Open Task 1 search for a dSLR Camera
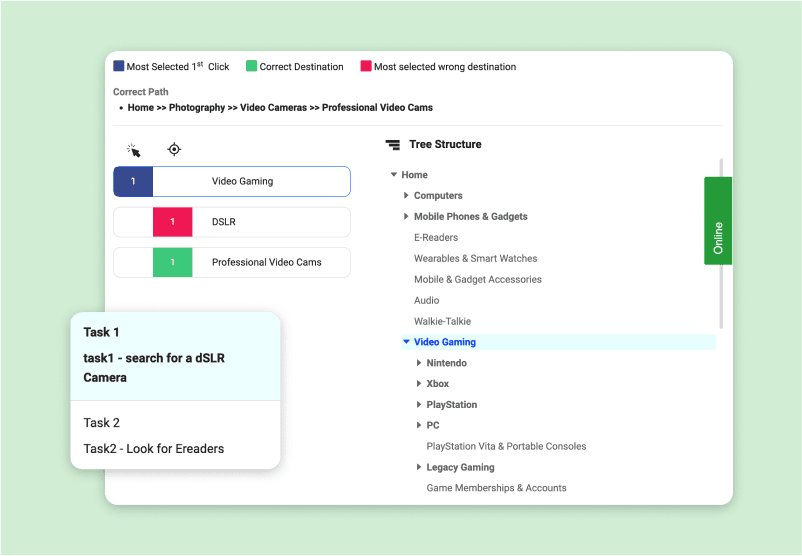Viewport: 802px width, 556px height. [x=175, y=357]
